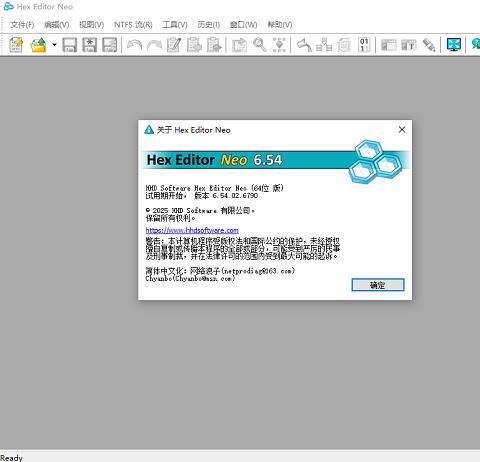Open the 历史 menu
Viewport: 480px width, 462px height.
(x=209, y=25)
